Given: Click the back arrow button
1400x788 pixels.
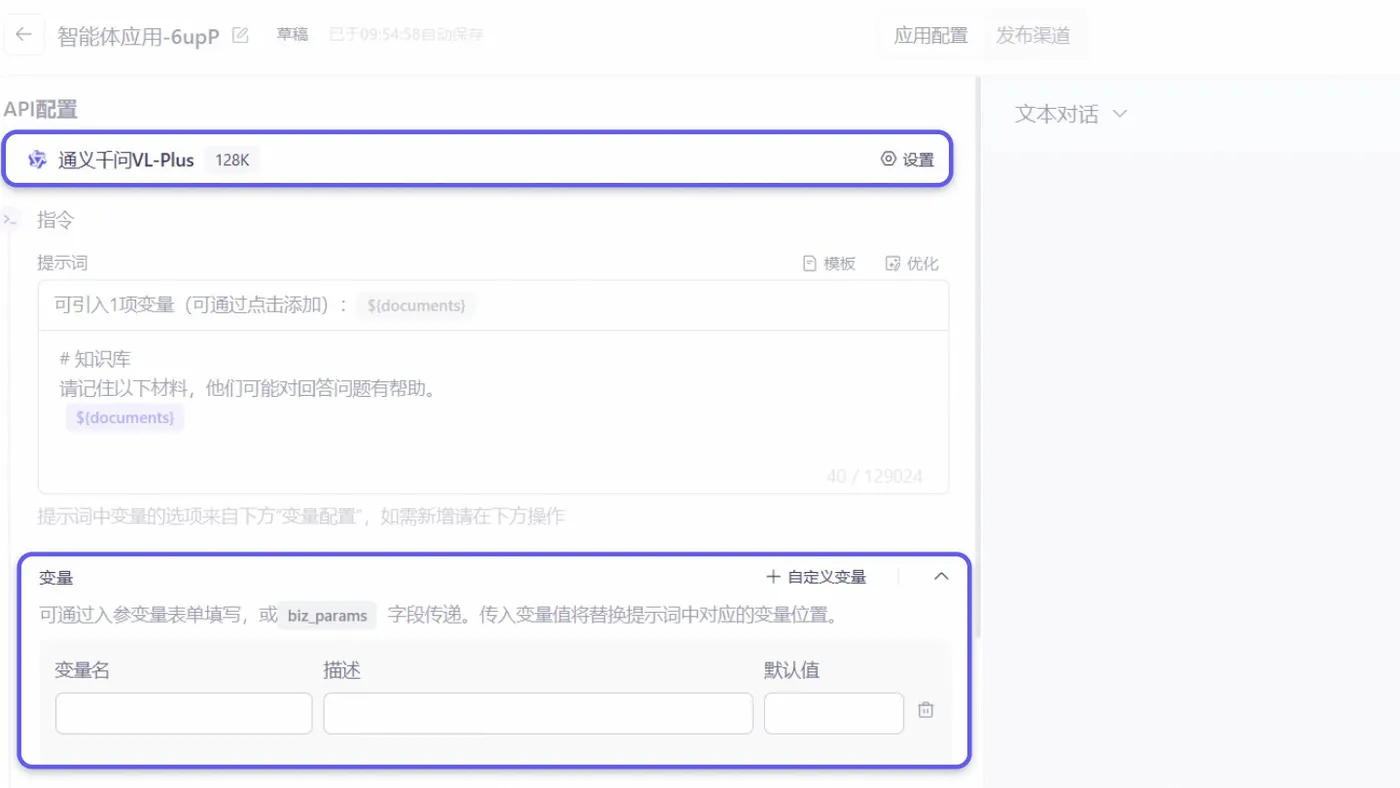Looking at the screenshot, I should click(24, 35).
